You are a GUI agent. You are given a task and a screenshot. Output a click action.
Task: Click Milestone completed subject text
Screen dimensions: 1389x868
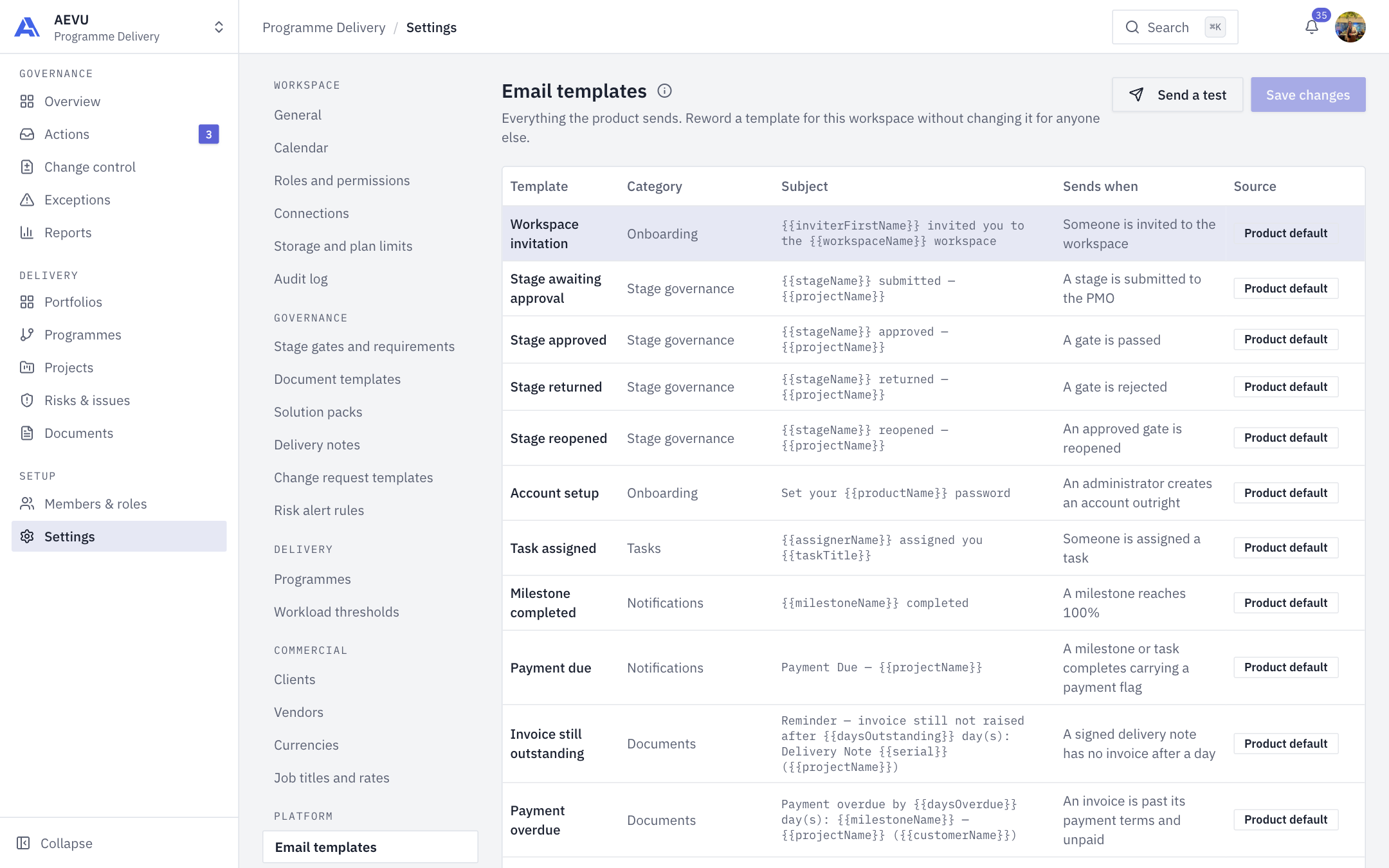coord(875,603)
